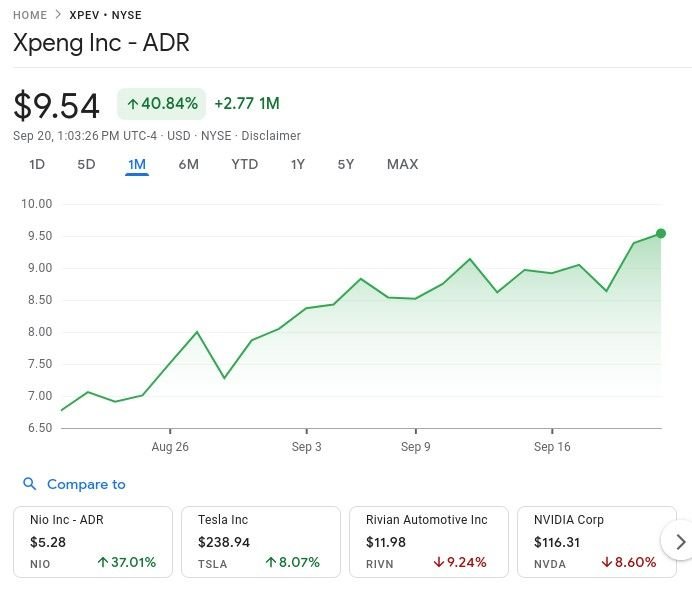Click the right arrow to scroll comparisons
The image size is (692, 590).
click(680, 542)
